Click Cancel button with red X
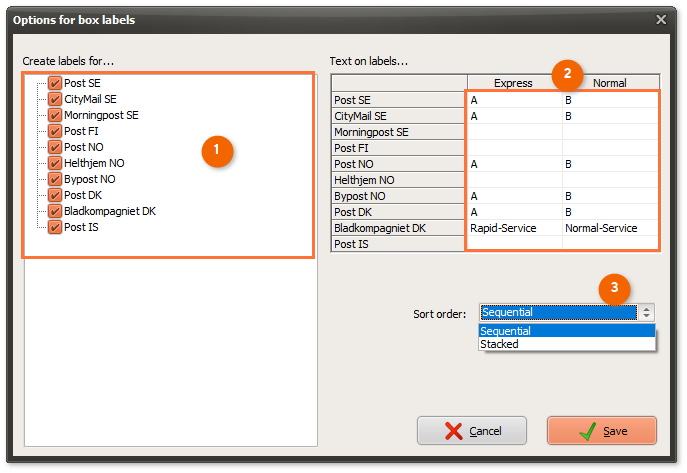687x473 pixels. (x=472, y=431)
